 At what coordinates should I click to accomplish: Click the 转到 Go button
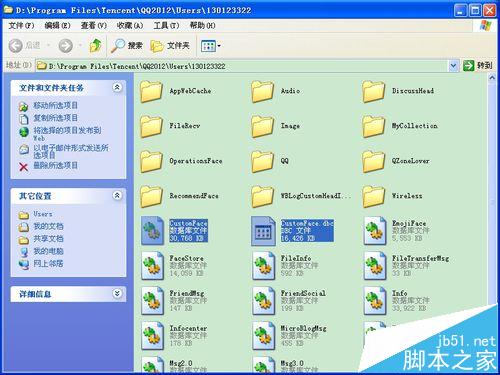pos(478,66)
